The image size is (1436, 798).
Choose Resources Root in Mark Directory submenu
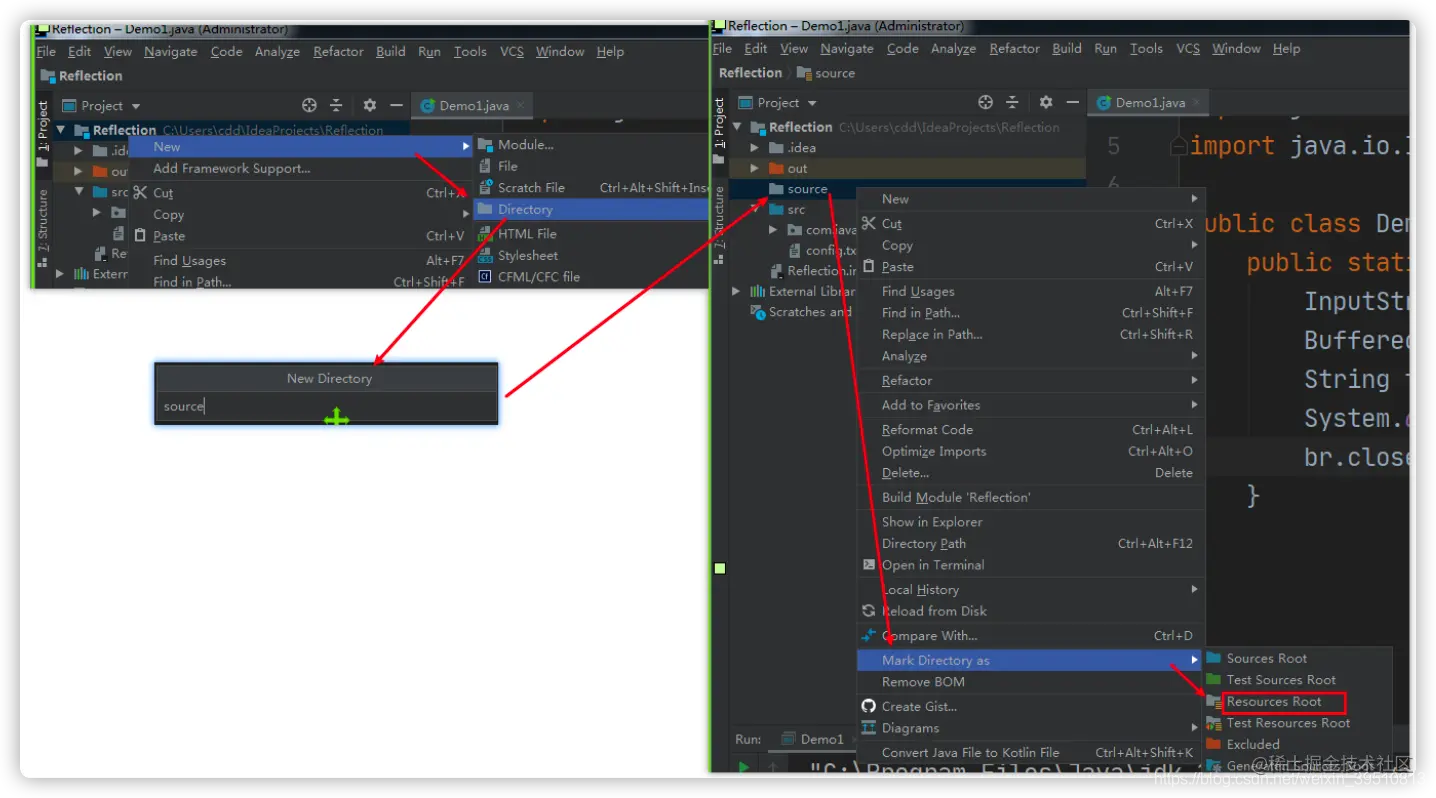(x=1274, y=702)
